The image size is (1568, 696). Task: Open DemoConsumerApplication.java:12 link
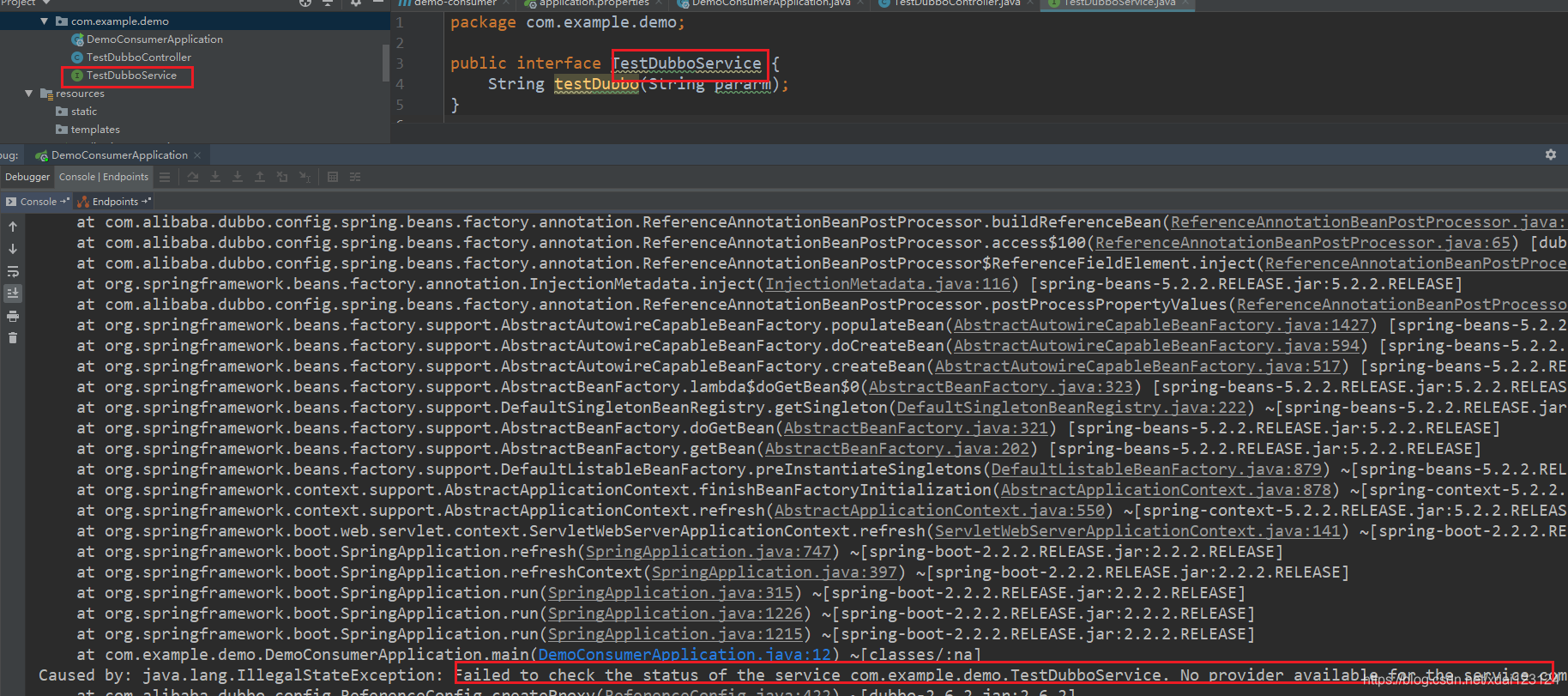[685, 655]
